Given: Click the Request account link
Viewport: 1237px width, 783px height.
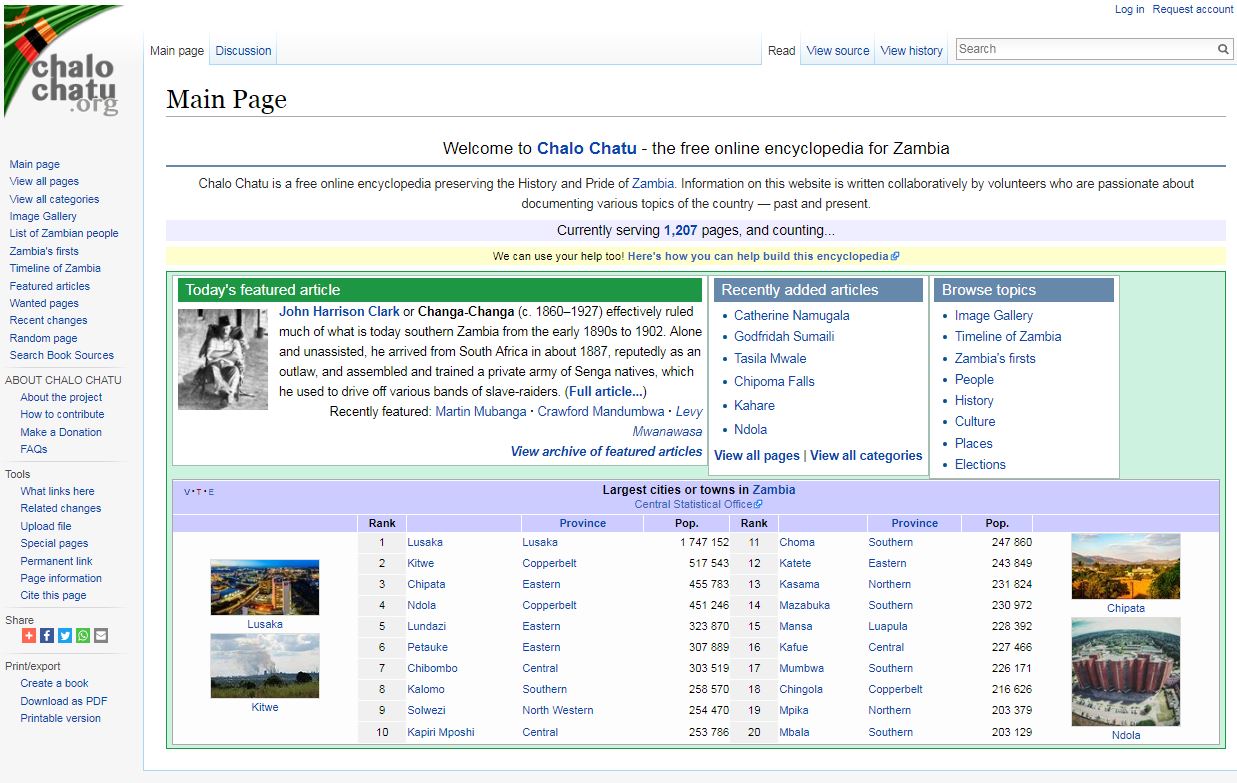Looking at the screenshot, I should click(x=1193, y=9).
